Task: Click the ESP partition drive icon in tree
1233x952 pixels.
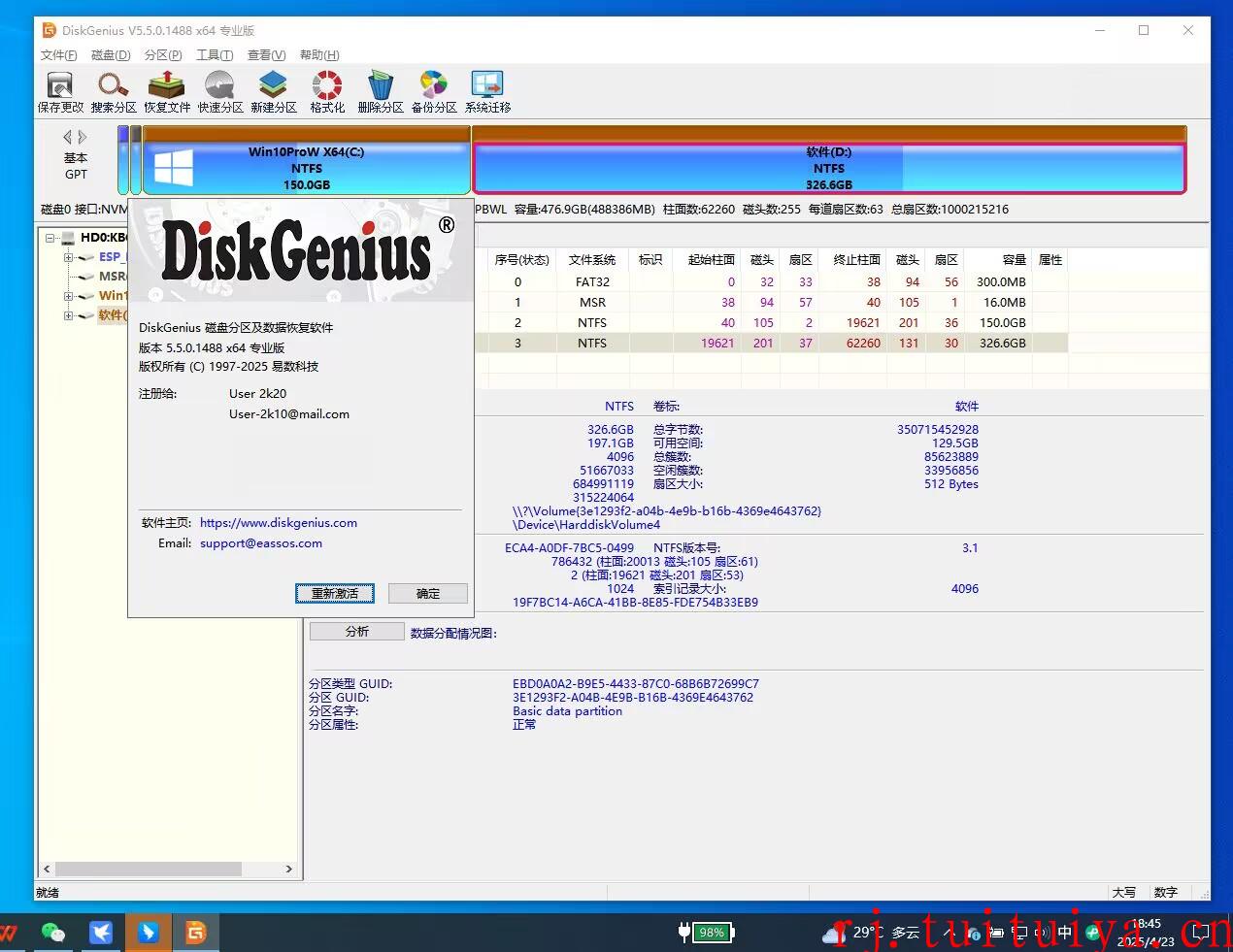Action: click(85, 257)
